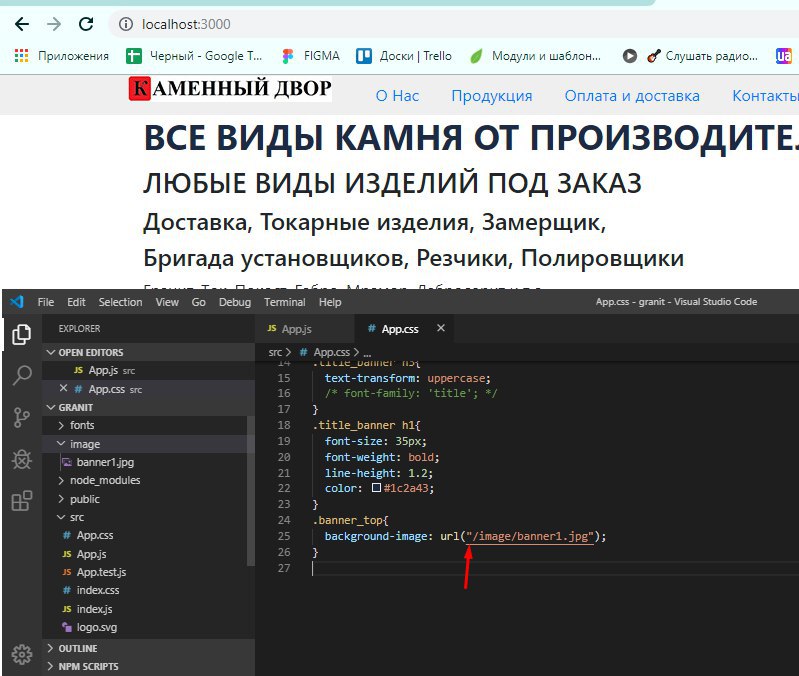
Task: Open the Explorer view in activity bar
Action: 21,334
